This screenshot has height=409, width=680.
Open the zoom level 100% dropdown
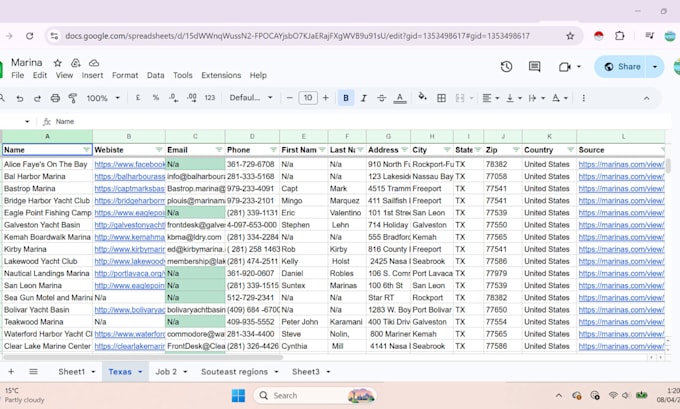pyautogui.click(x=103, y=98)
